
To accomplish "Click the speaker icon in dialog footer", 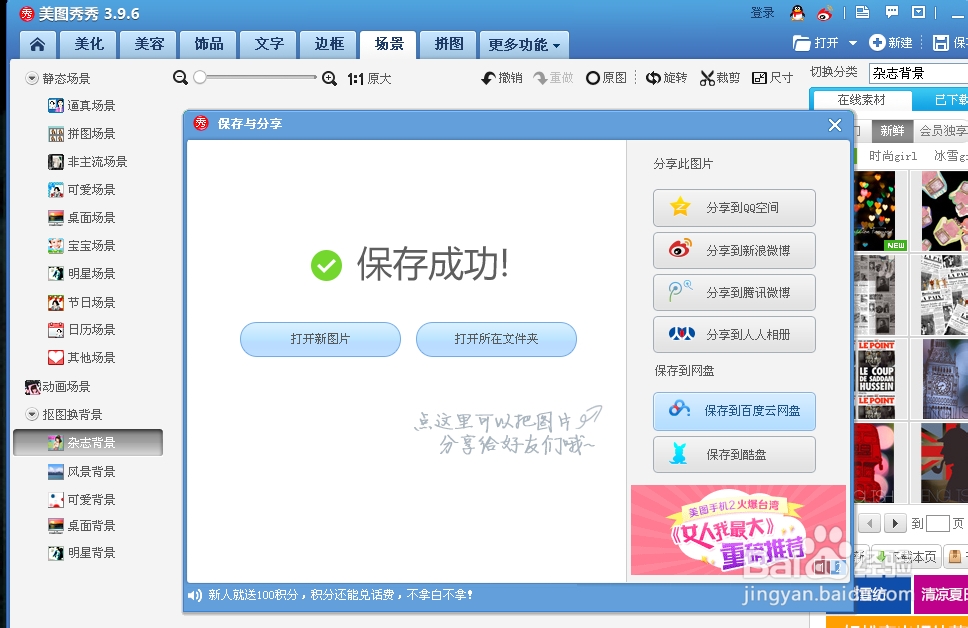I will (x=195, y=595).
